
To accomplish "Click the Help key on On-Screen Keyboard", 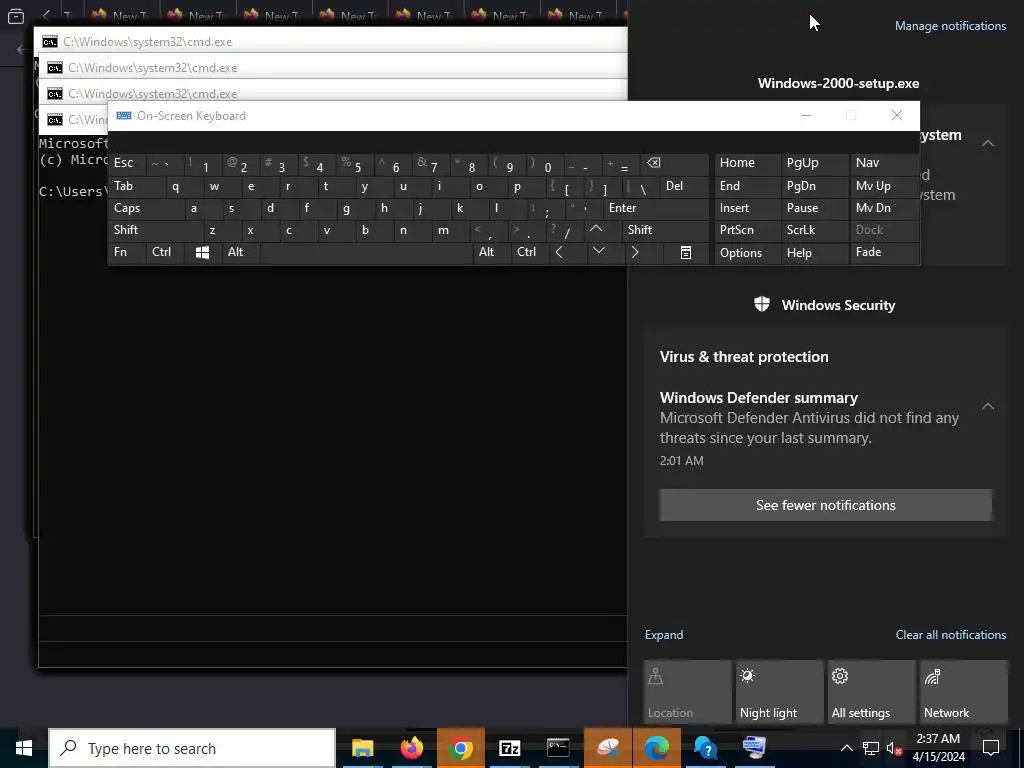I will tap(814, 253).
